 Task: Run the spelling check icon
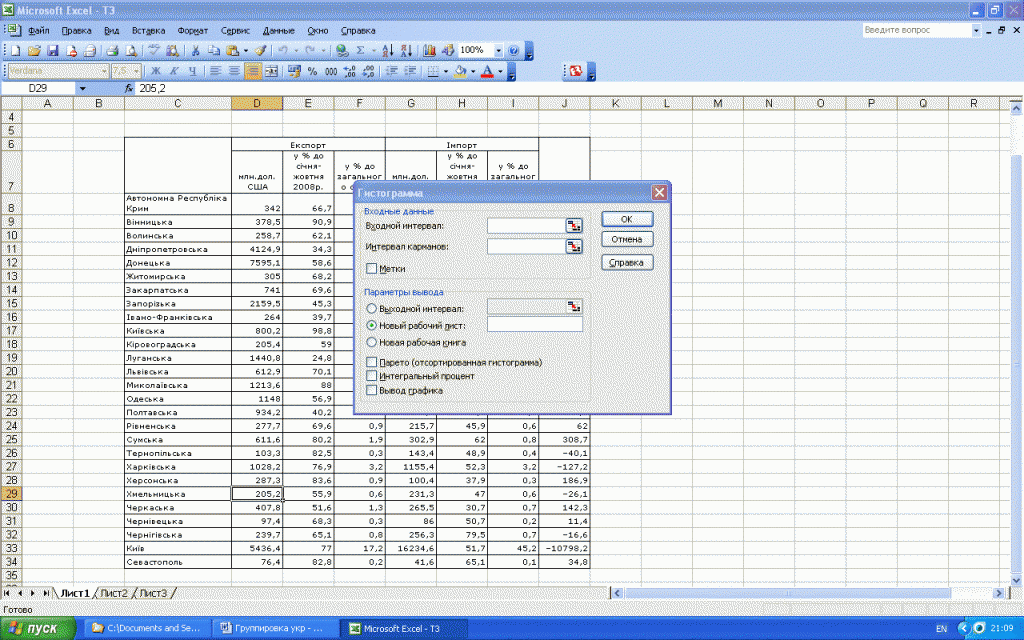click(154, 50)
